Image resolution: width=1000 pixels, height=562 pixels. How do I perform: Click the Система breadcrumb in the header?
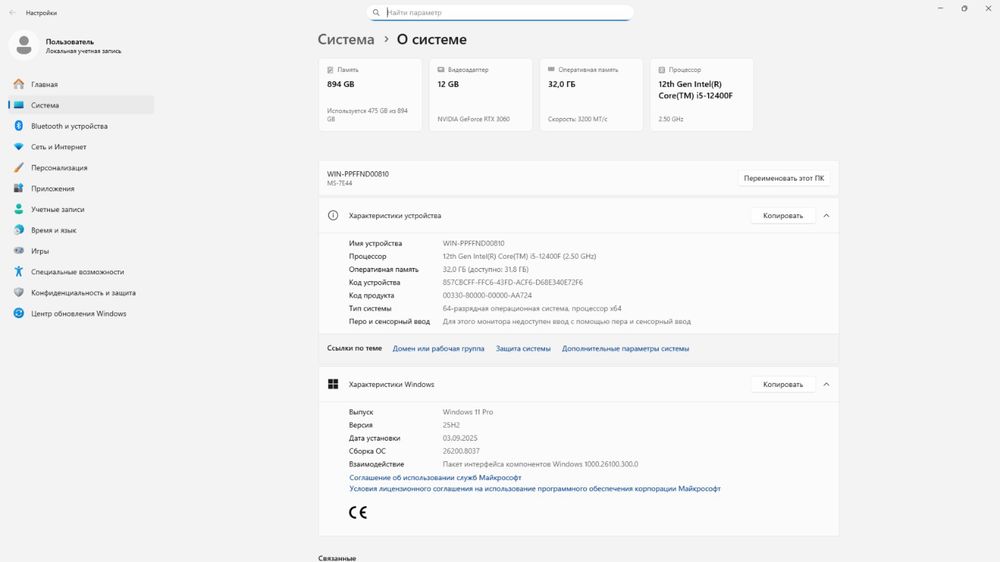(x=346, y=40)
